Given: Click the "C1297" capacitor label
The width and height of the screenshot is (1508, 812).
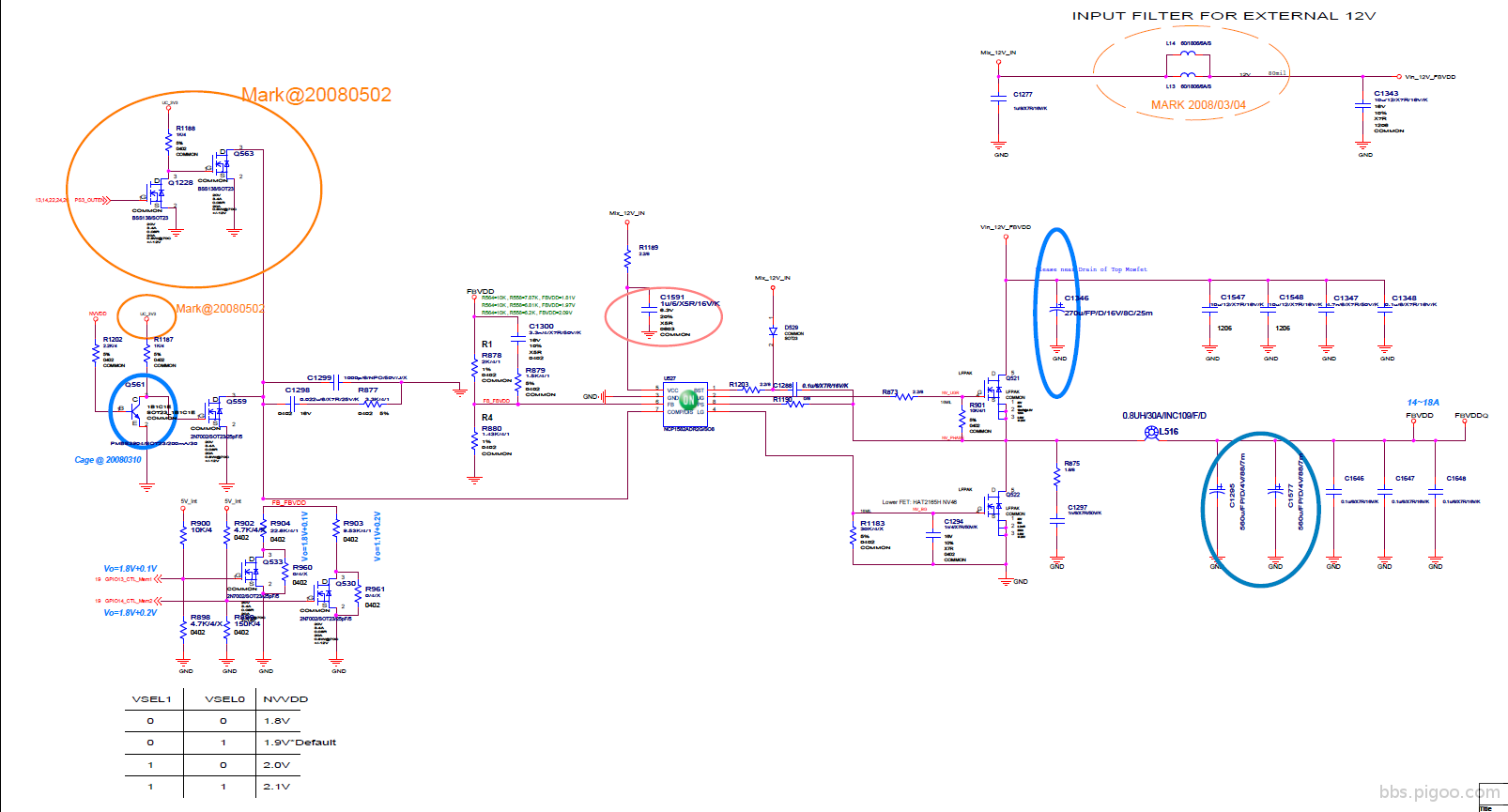Looking at the screenshot, I should [x=1077, y=507].
